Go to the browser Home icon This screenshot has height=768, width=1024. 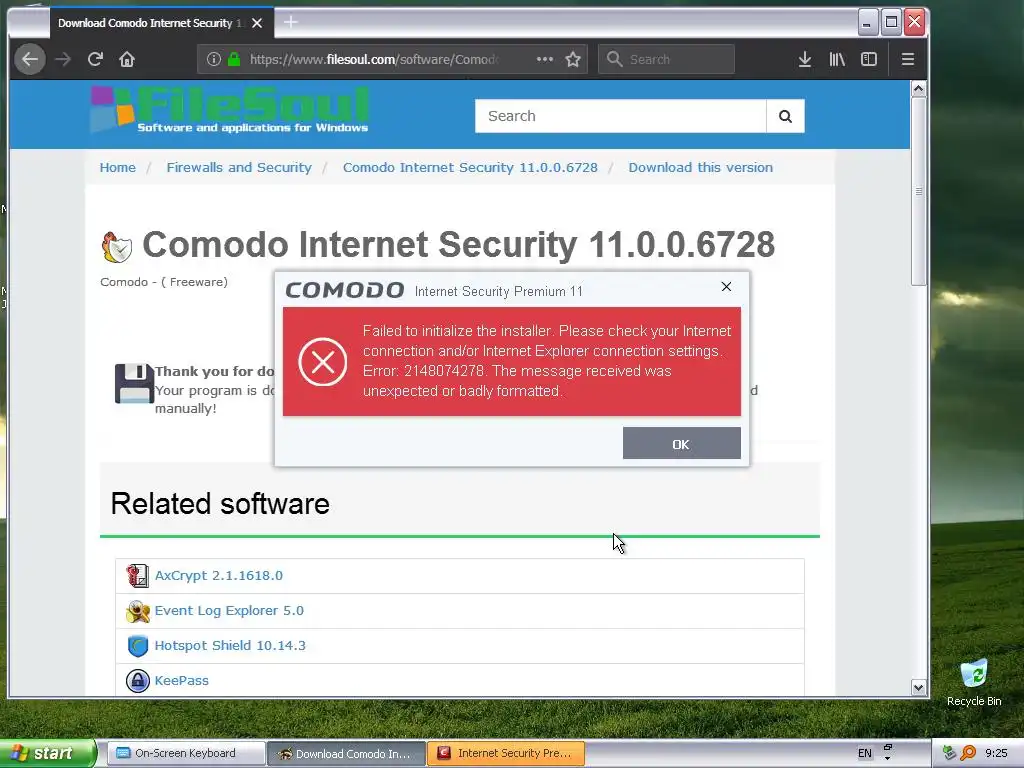click(x=127, y=59)
